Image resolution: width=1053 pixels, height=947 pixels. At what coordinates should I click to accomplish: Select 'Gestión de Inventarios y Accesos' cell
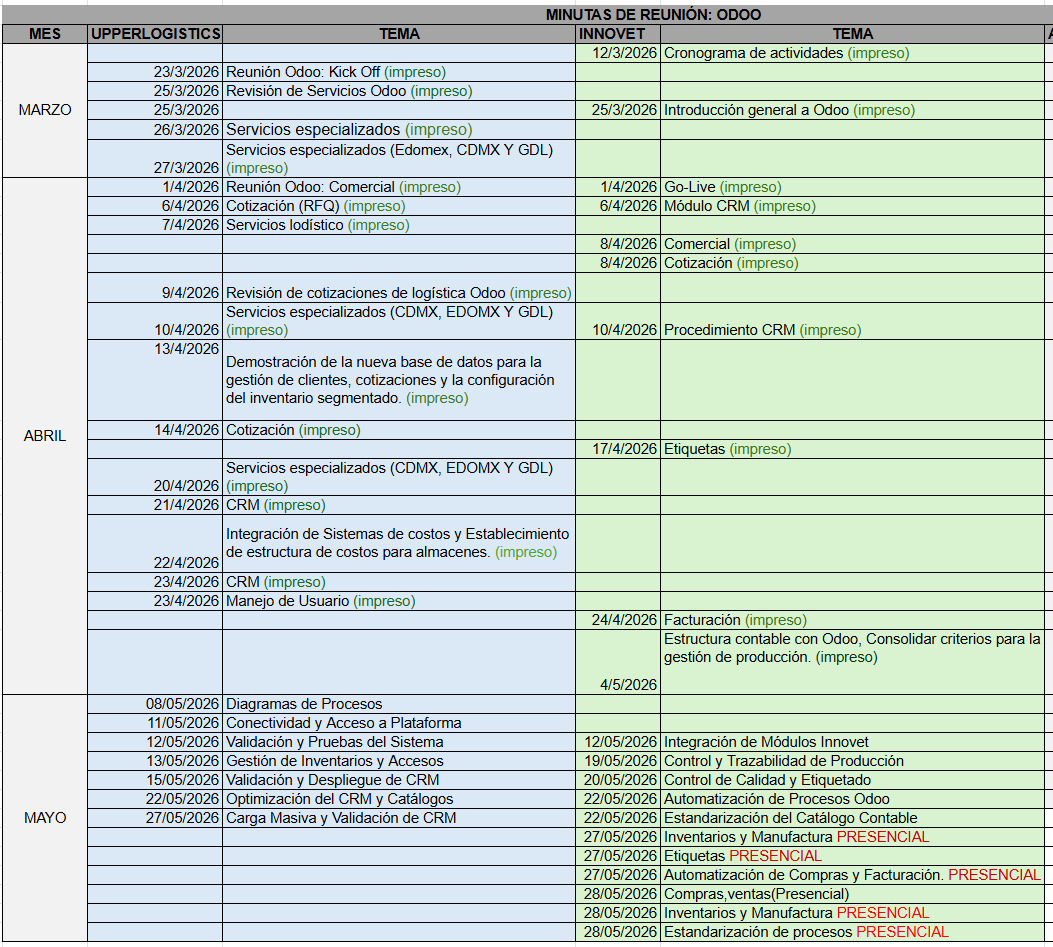point(399,761)
